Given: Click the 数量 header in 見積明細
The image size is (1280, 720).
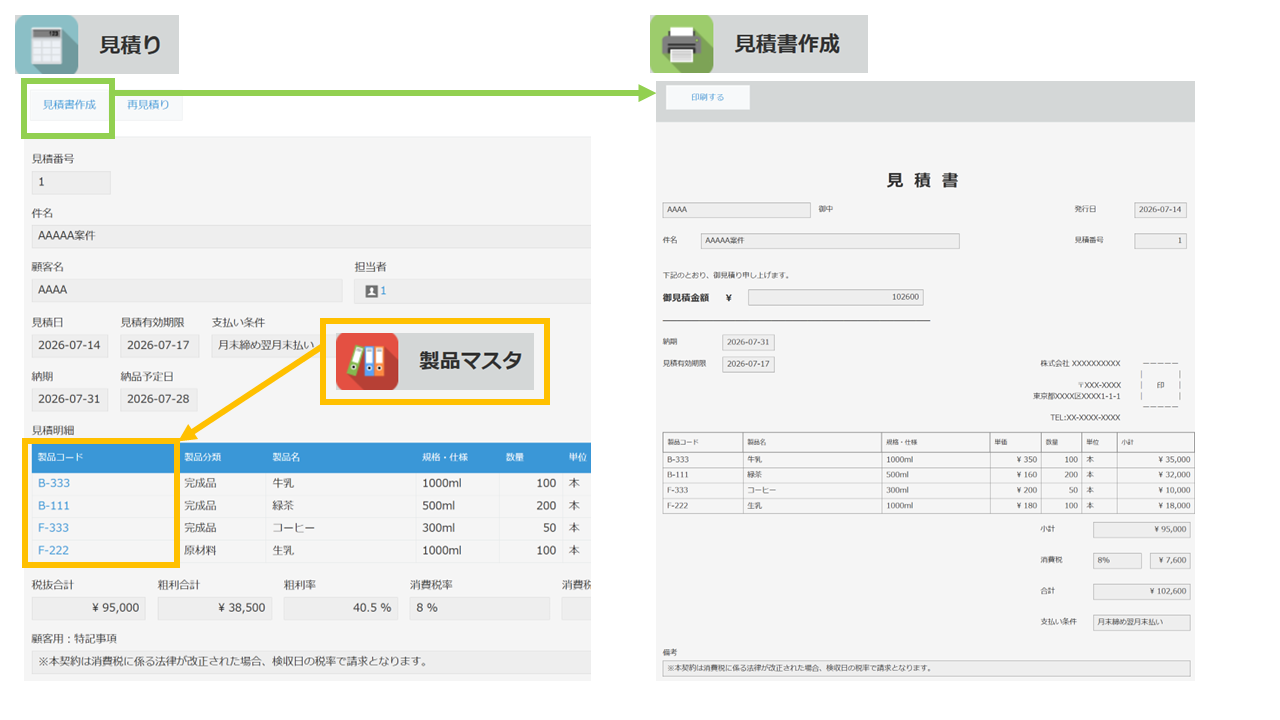Looking at the screenshot, I should point(531,457).
